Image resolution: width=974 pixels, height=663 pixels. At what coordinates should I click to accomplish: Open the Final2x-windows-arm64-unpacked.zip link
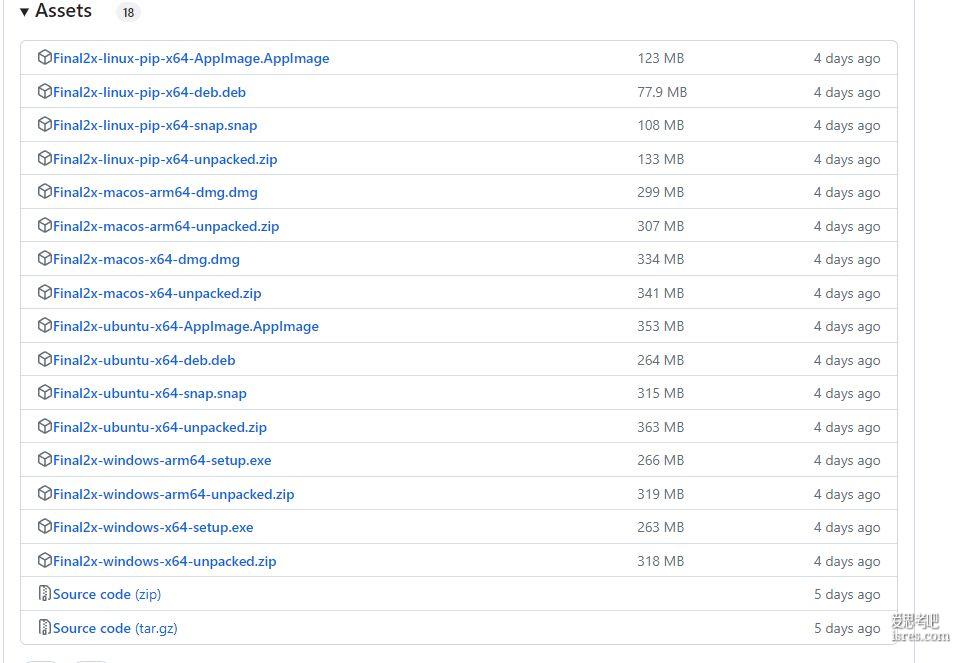[173, 495]
